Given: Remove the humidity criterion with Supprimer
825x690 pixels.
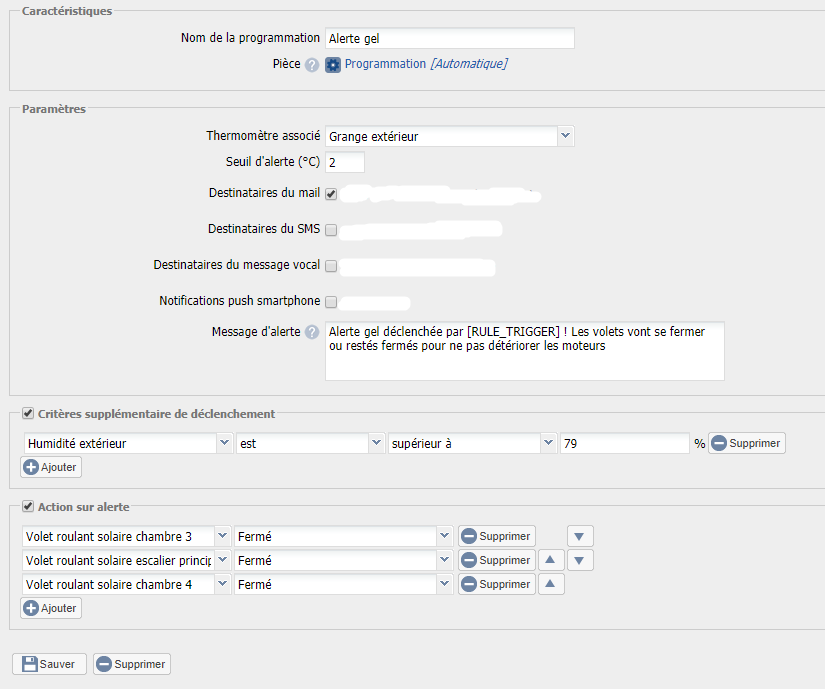Looking at the screenshot, I should (747, 443).
